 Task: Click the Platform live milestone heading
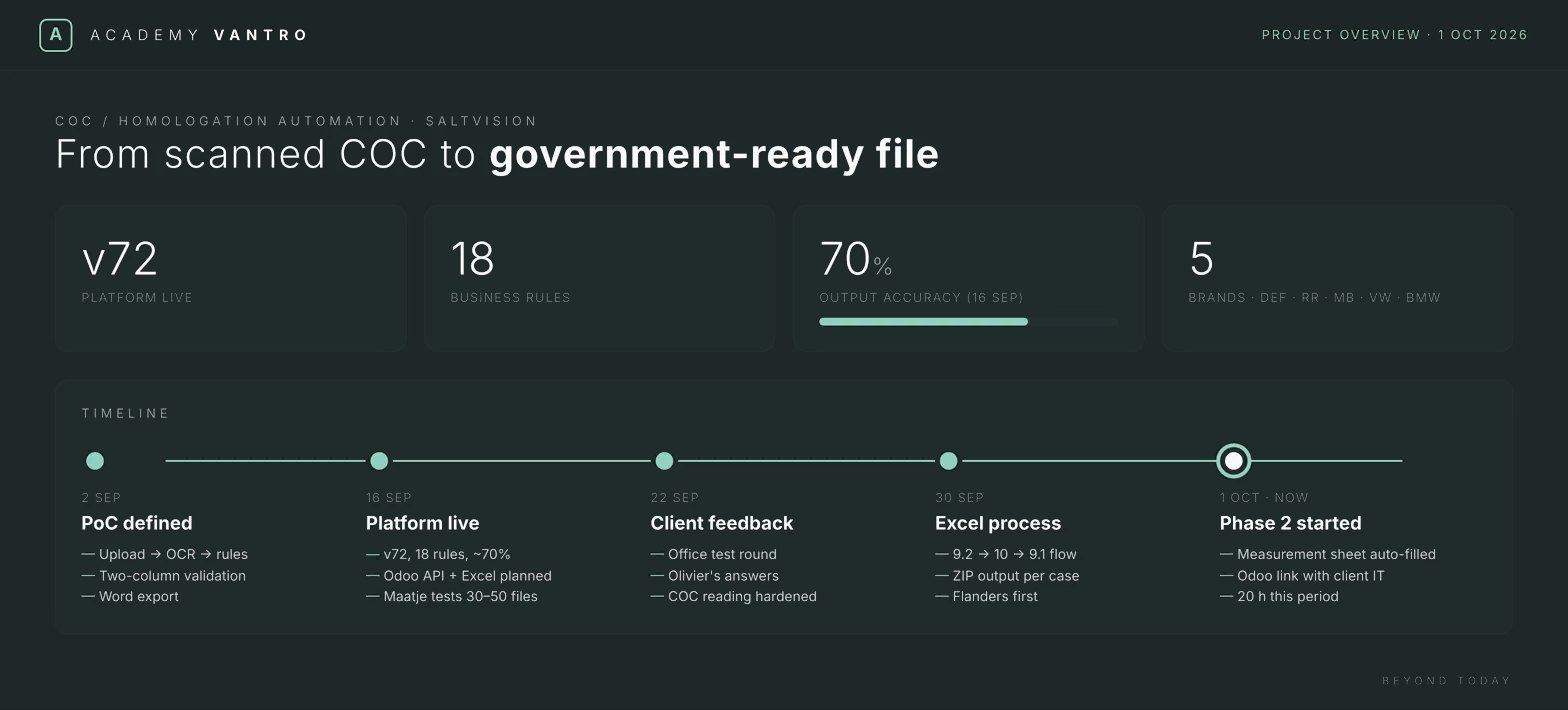tap(422, 523)
